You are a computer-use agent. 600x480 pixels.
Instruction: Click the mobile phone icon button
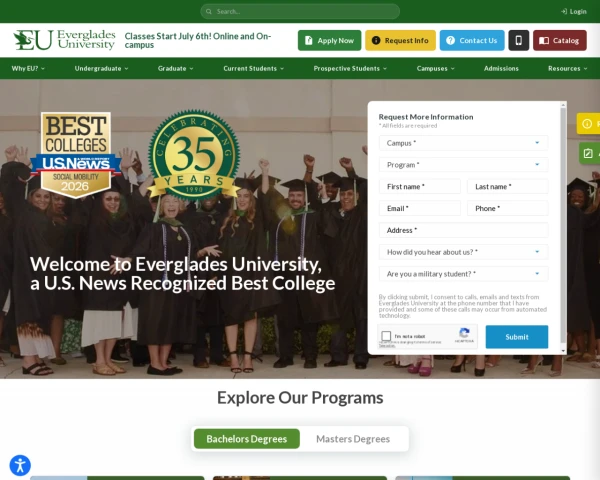(518, 40)
